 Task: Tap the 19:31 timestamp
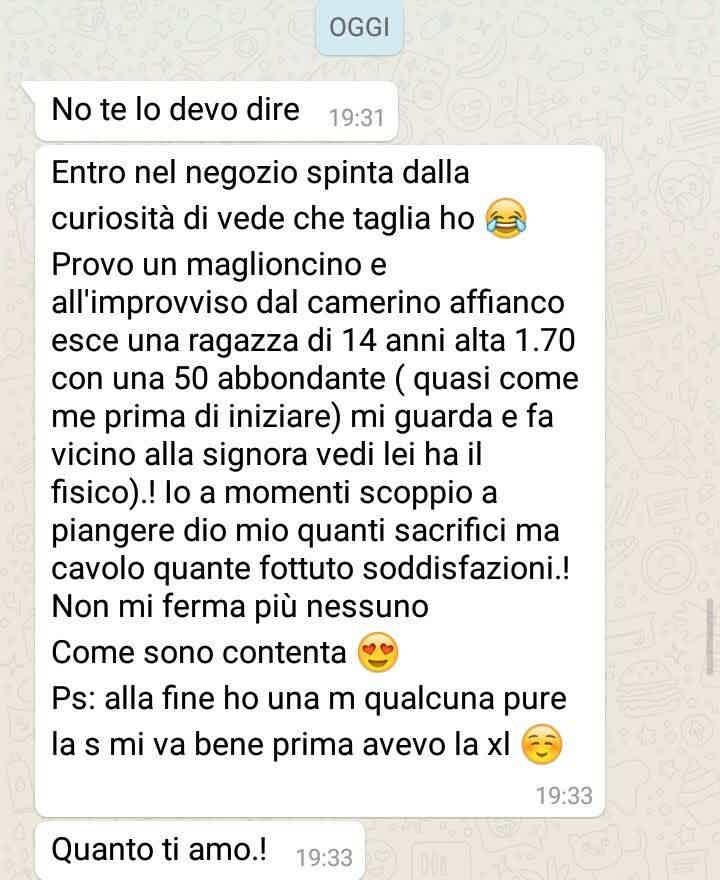point(356,118)
